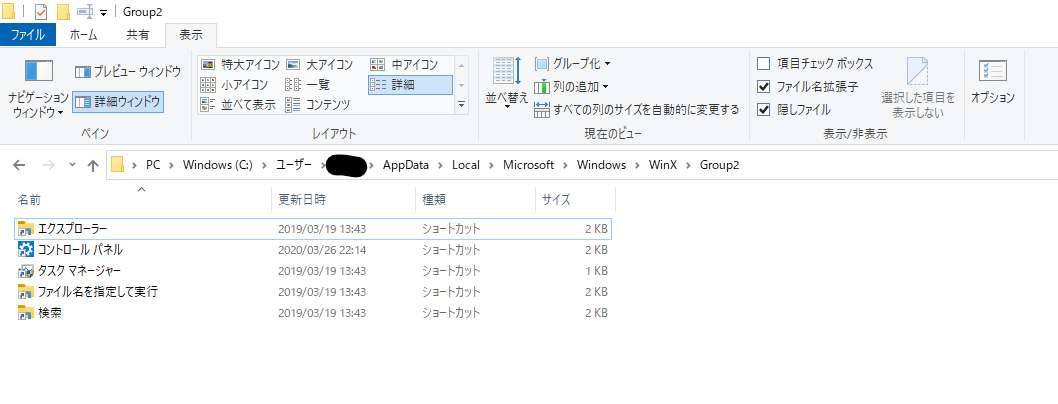Viewport: 1058px width, 404px height.
Task: Toggle the プレビュー ウィンドウ pane
Action: tap(128, 71)
